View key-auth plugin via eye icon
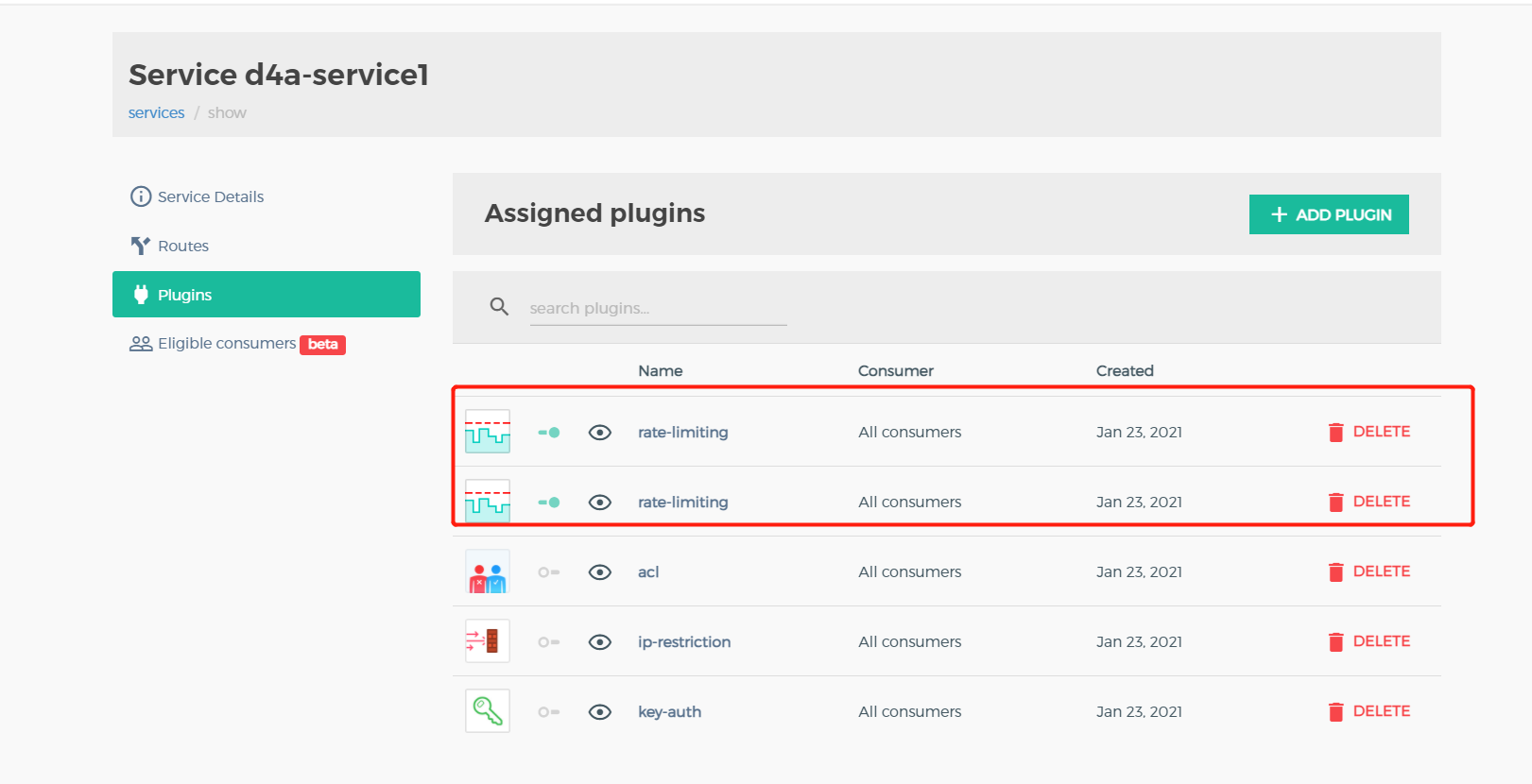1532x784 pixels. 600,712
